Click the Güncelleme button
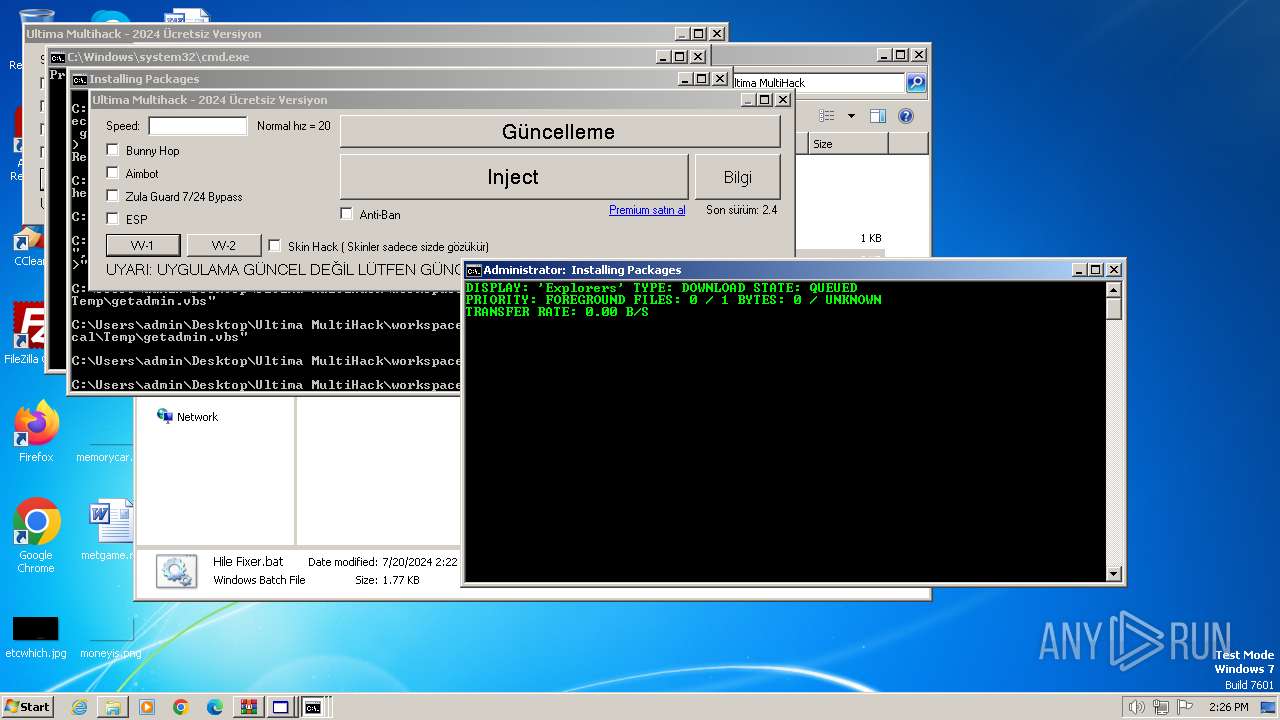Image resolution: width=1280 pixels, height=720 pixels. click(x=559, y=132)
